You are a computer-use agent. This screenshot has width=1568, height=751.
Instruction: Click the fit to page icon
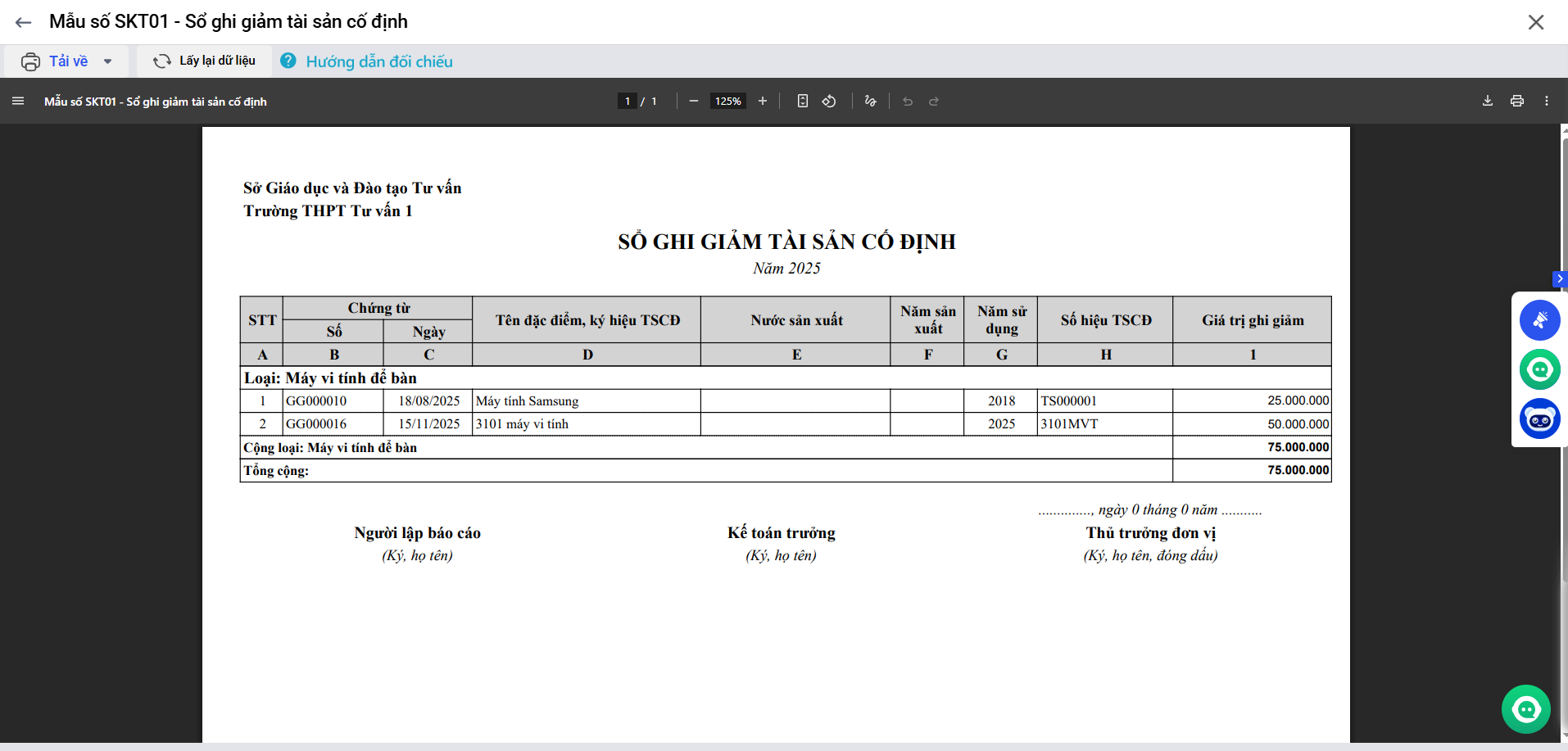(x=803, y=101)
